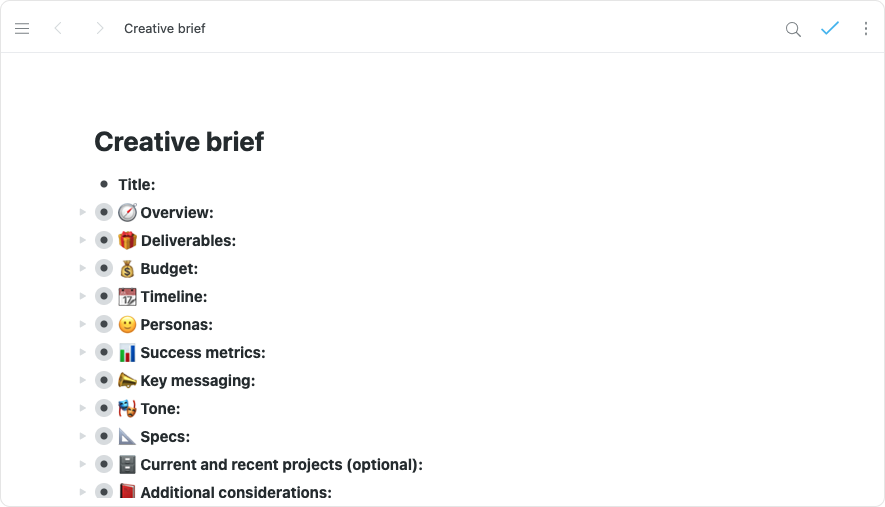Select the Specs list item text
The width and height of the screenshot is (885, 507).
tap(165, 437)
